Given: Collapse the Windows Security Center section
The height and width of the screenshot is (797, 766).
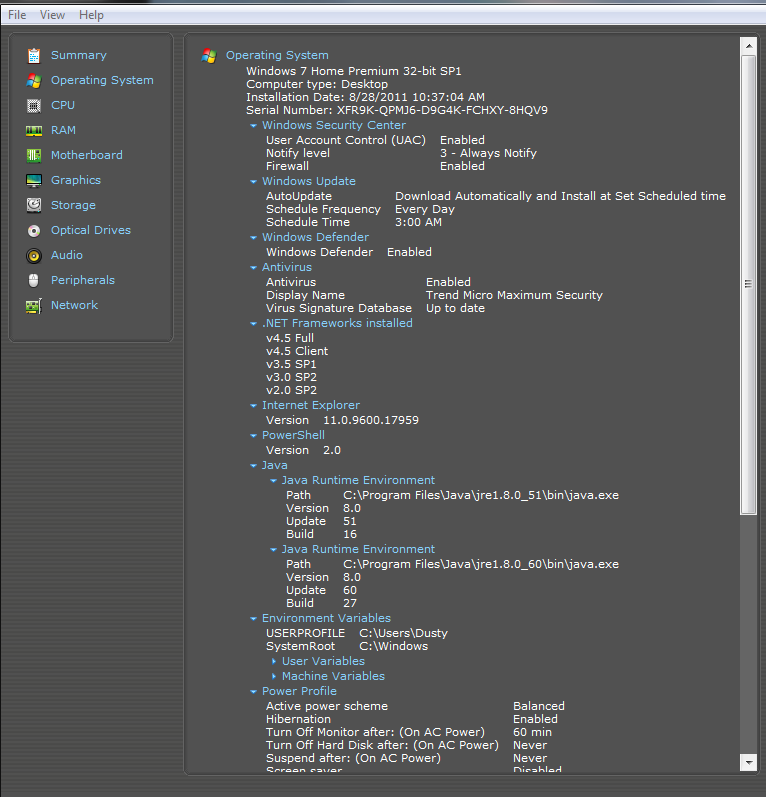Looking at the screenshot, I should click(253, 126).
